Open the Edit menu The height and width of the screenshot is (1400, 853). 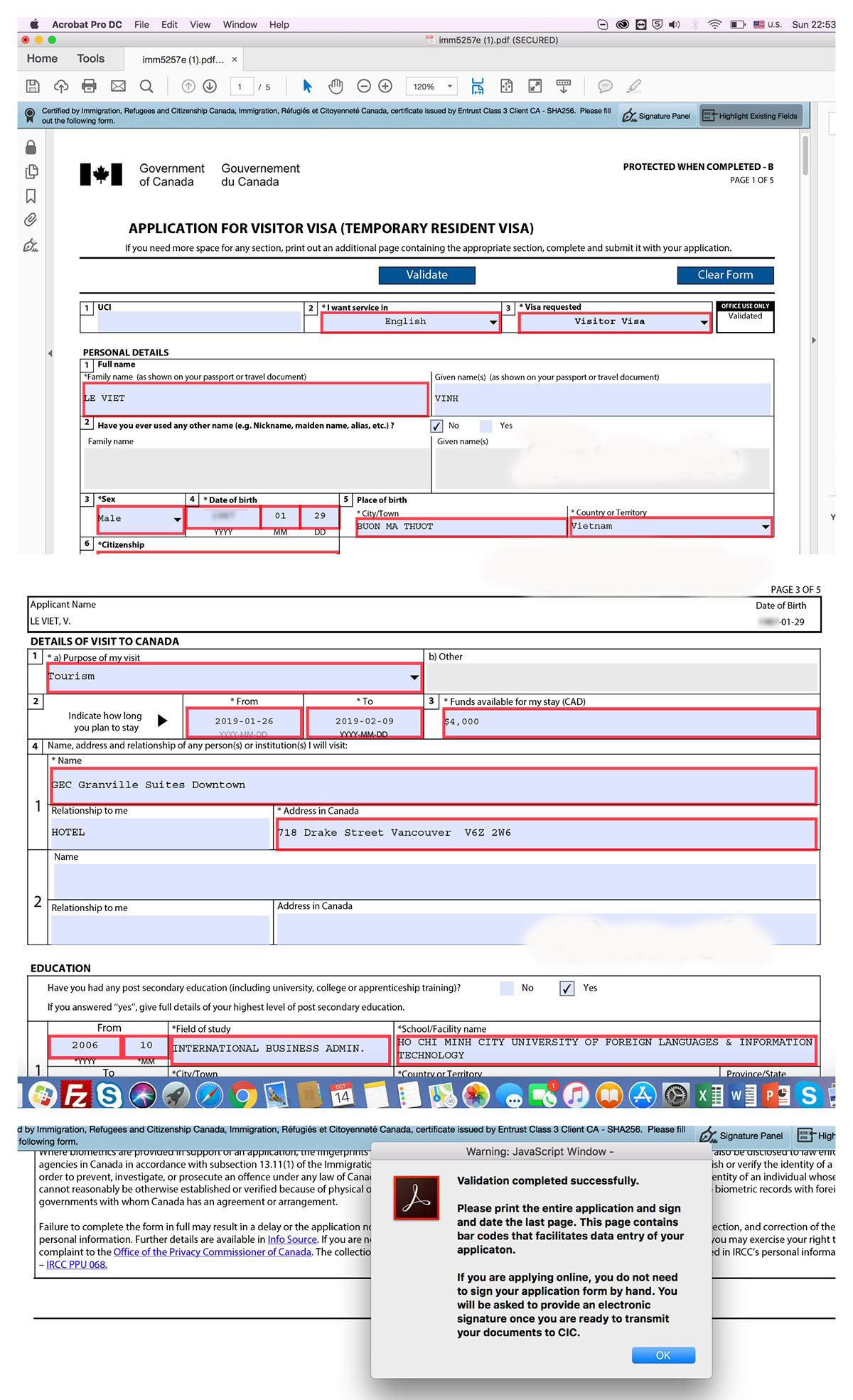169,24
